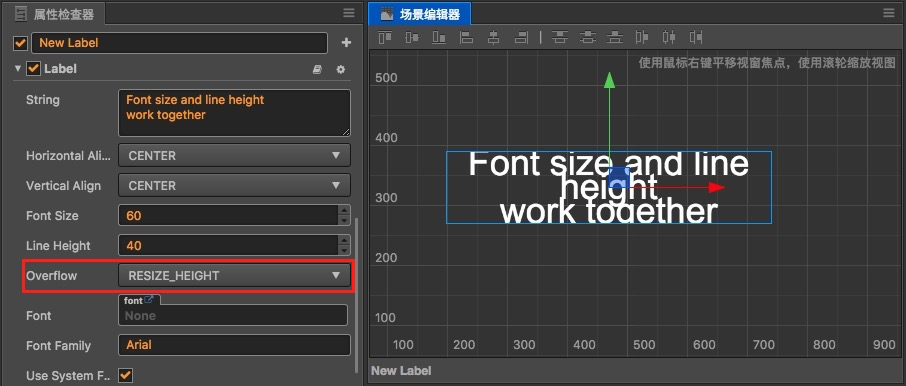
Task: Open the 属性检查器 panel hamburger menu
Action: [348, 13]
